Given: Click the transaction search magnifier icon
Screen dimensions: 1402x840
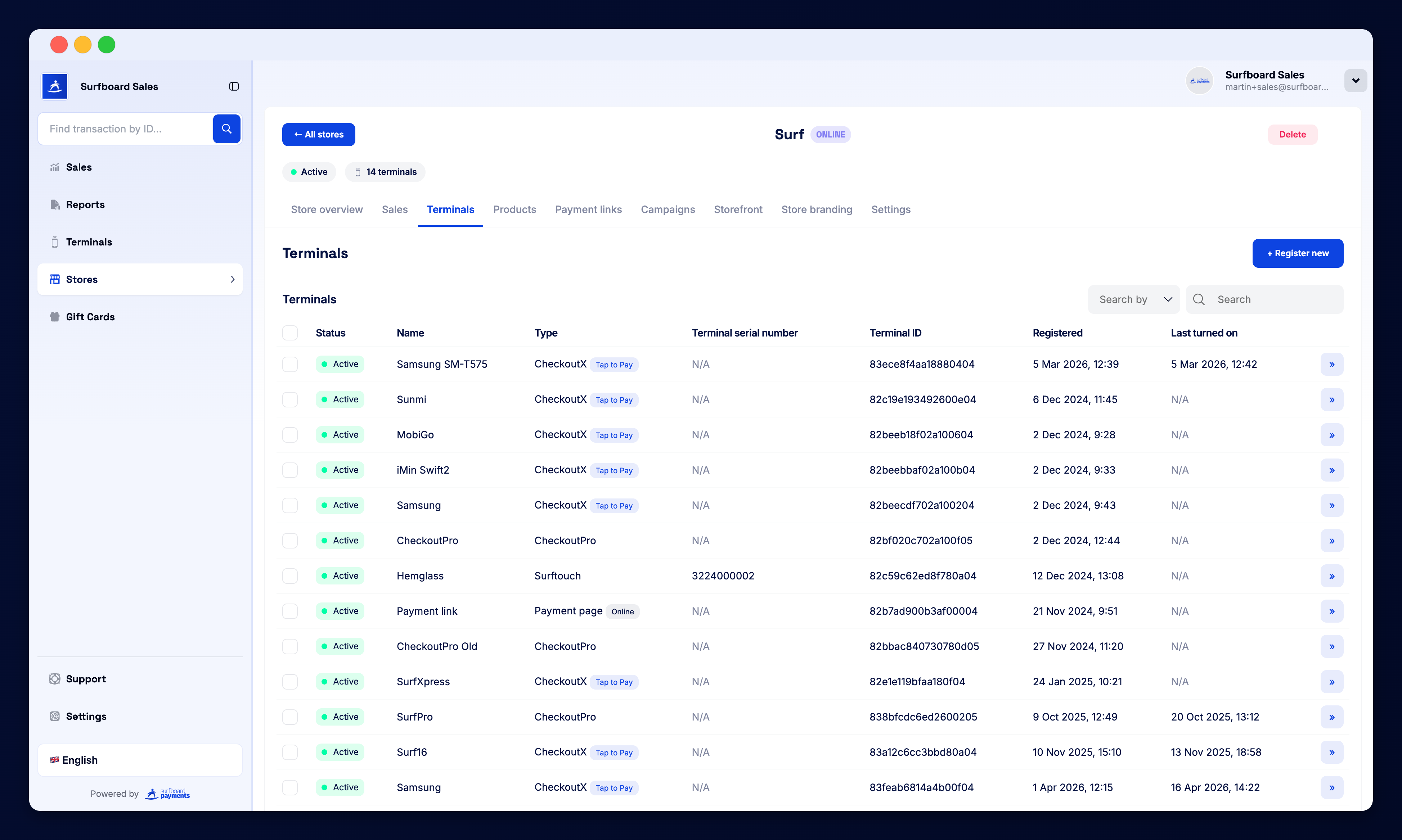Looking at the screenshot, I should (x=226, y=128).
